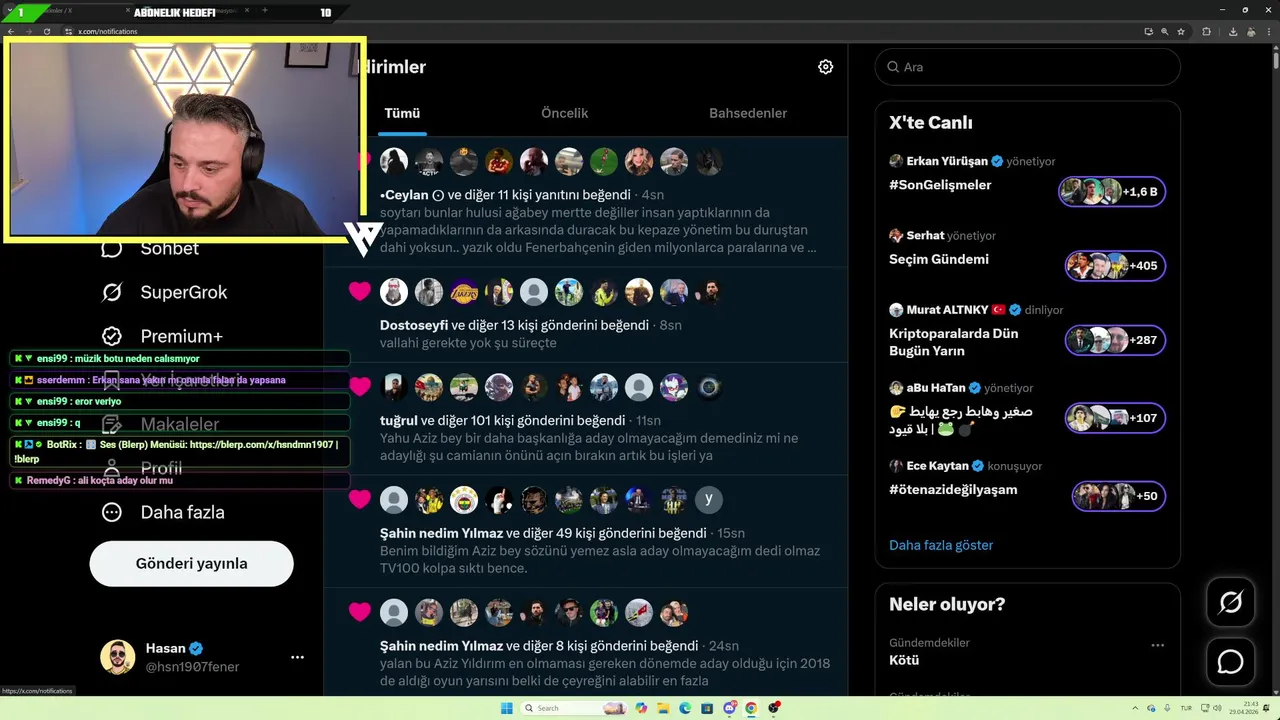Screen dimensions: 1280x720
Task: Switch to Öncelik tab
Action: (564, 113)
